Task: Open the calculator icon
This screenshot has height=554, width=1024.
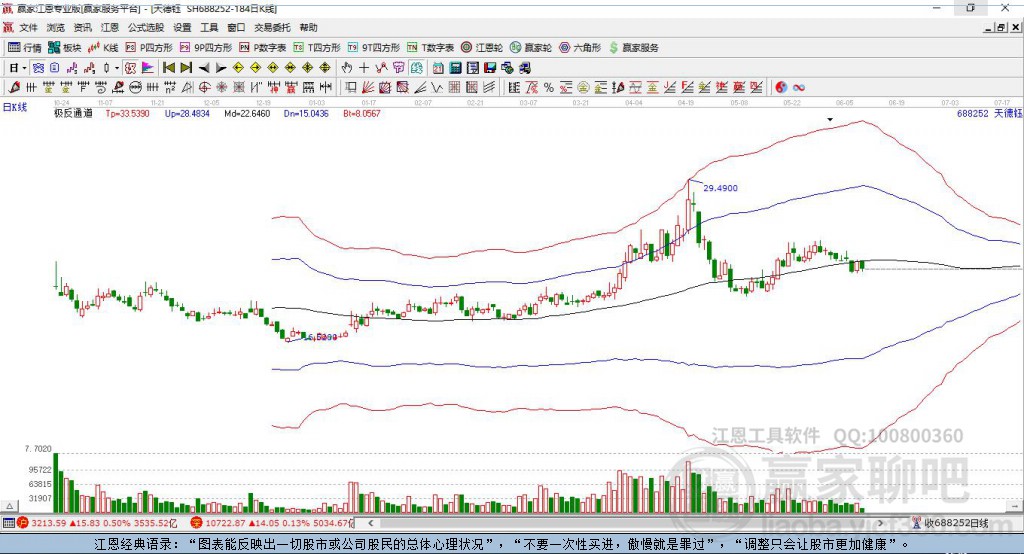Action: coord(456,68)
